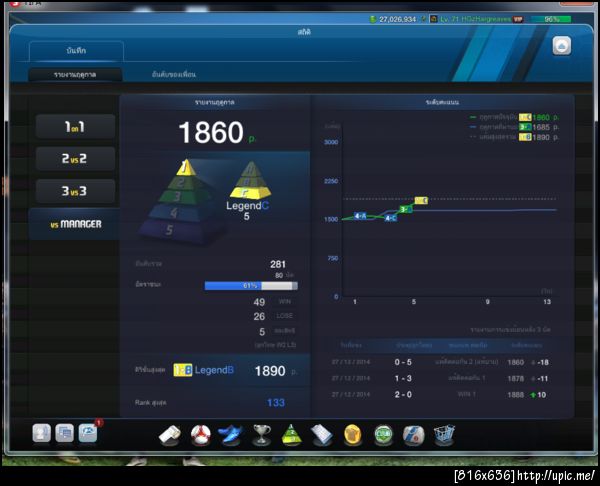Click the 26 losses count
The image size is (600, 486).
(x=259, y=316)
